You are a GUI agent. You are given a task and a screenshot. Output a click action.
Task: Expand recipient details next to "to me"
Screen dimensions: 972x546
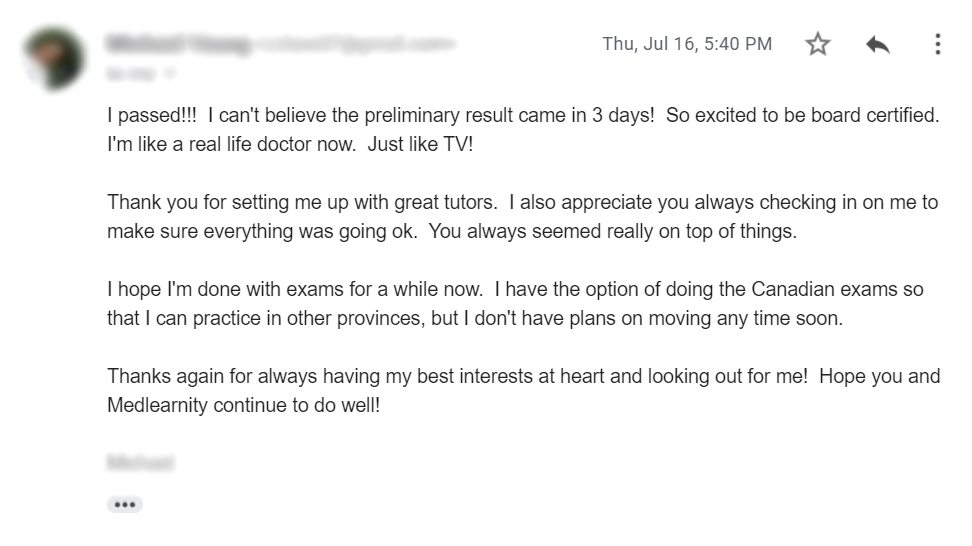(170, 74)
